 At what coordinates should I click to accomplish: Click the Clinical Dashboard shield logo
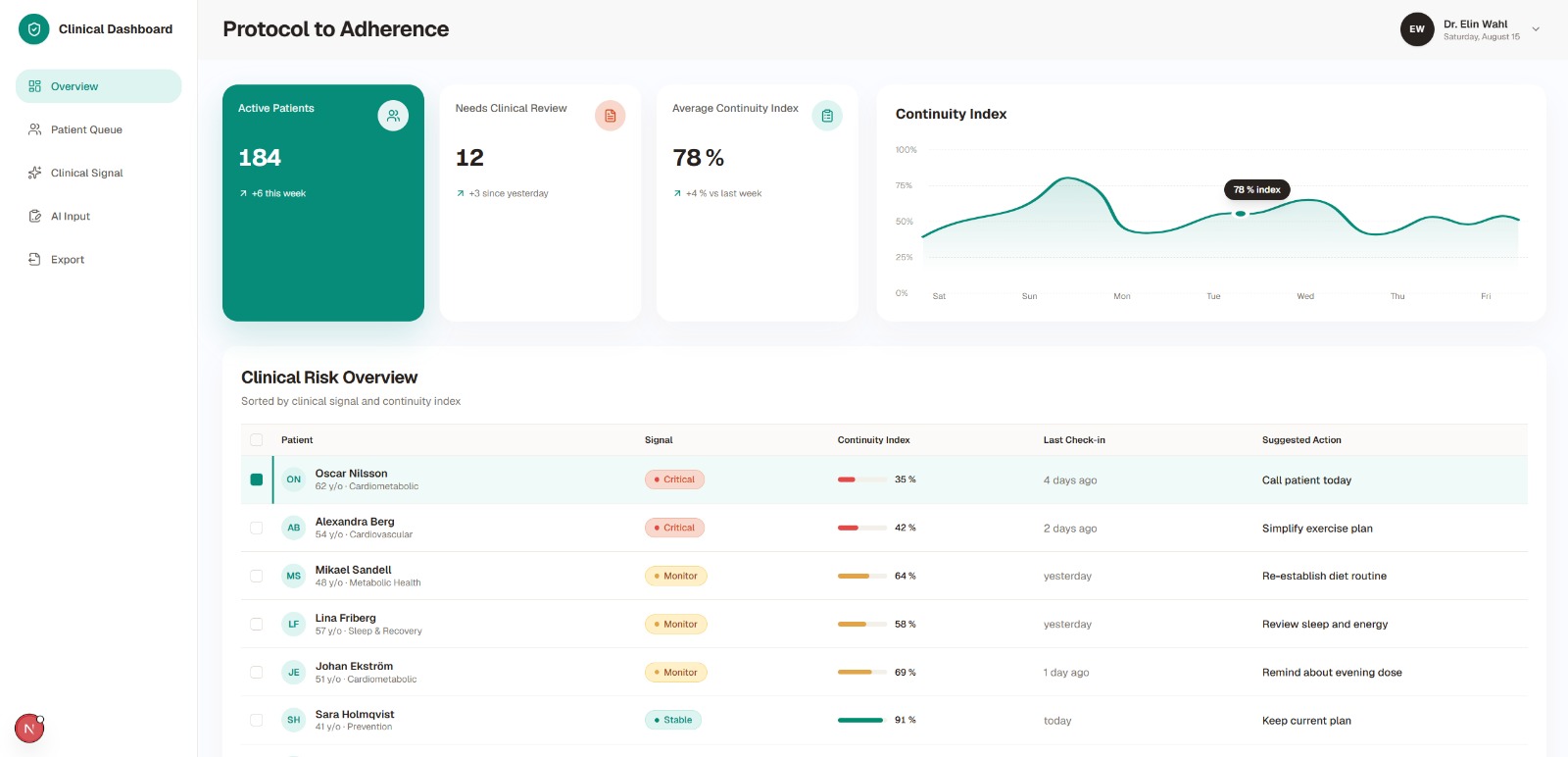34,29
